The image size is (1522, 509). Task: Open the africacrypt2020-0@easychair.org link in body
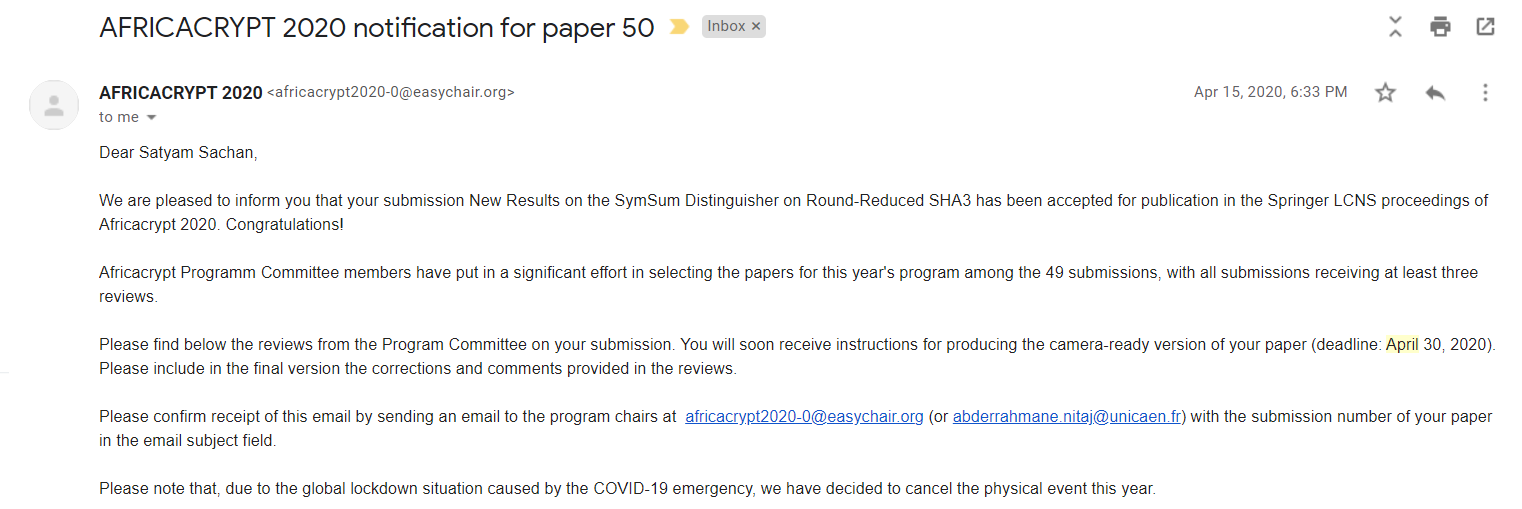pos(804,417)
